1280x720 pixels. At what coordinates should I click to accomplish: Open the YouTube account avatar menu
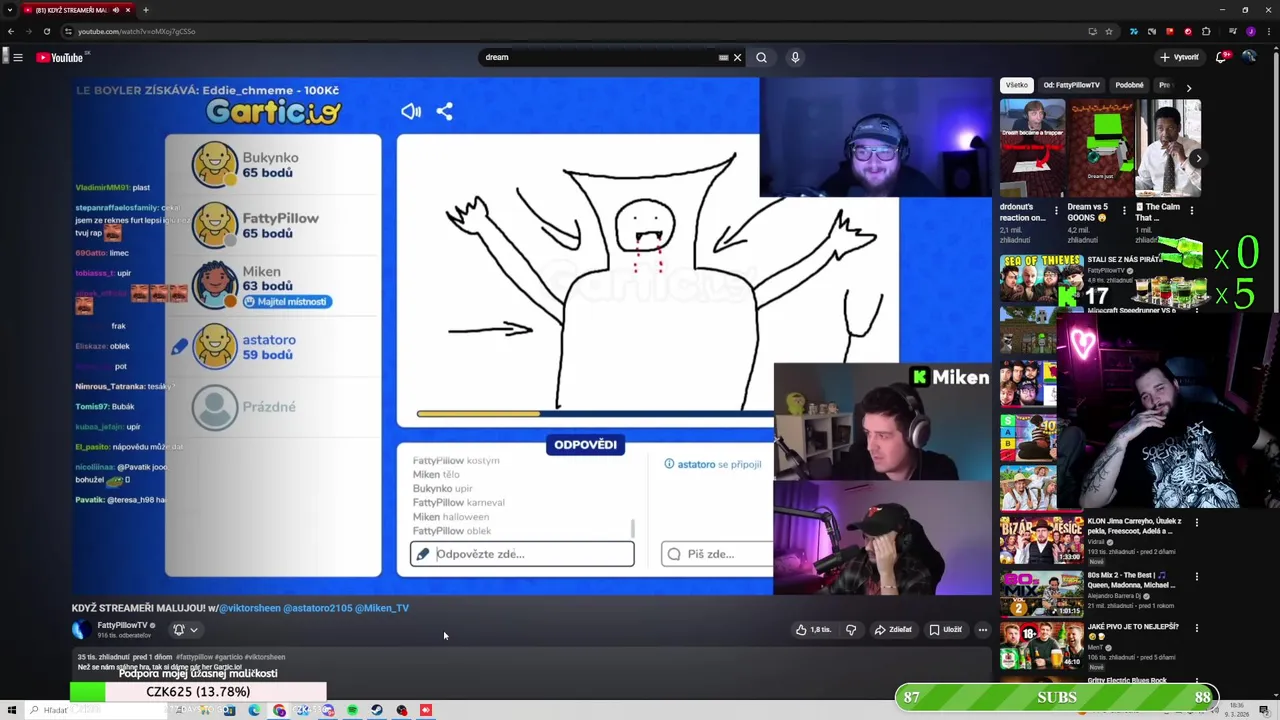pyautogui.click(x=1249, y=57)
